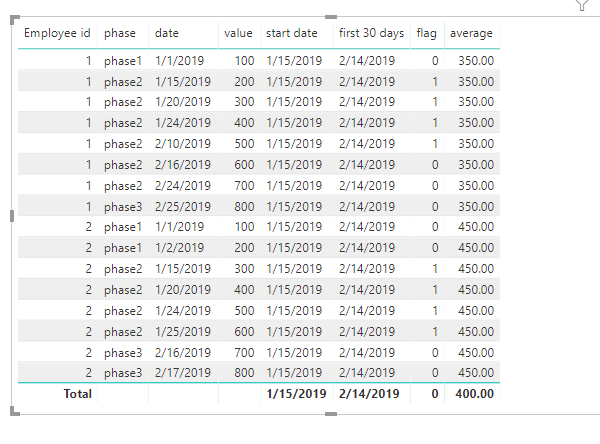Select the date cell 2/24/2019
The height and width of the screenshot is (444, 600).
[x=183, y=186]
